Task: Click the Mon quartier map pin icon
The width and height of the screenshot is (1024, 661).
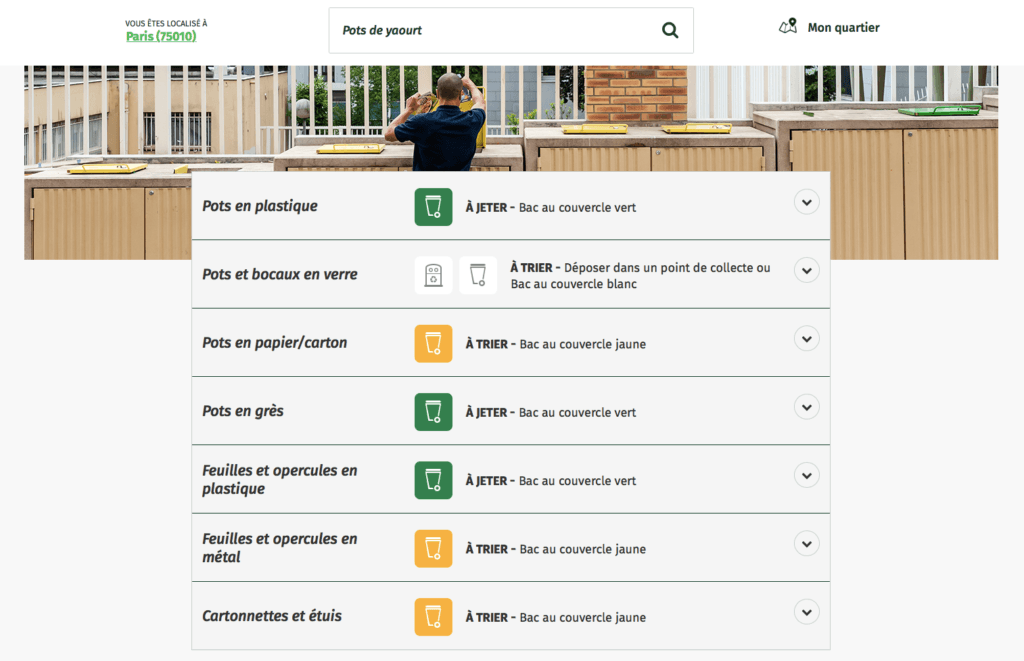Action: click(x=788, y=27)
